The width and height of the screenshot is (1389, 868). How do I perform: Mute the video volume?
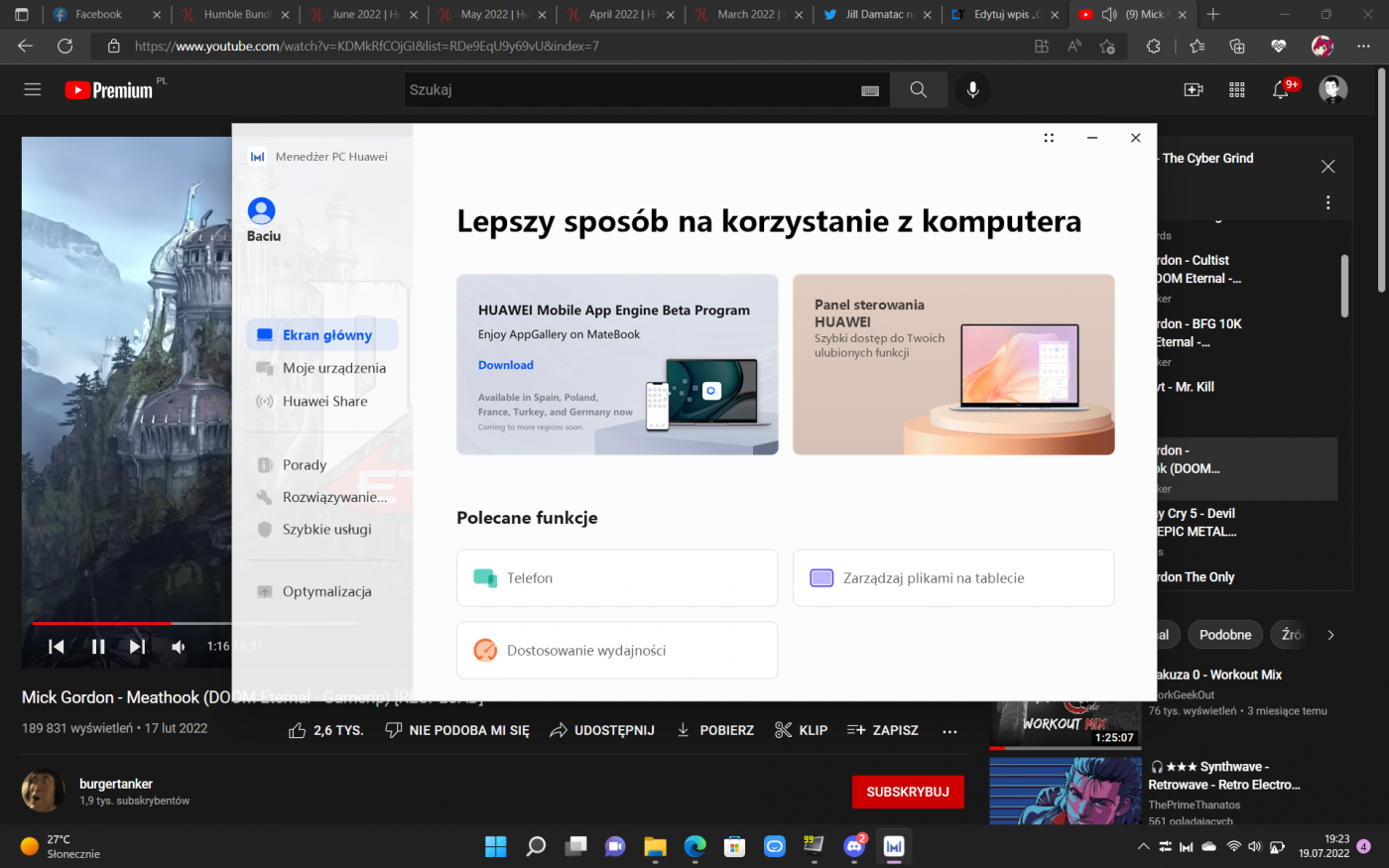pyautogui.click(x=179, y=647)
